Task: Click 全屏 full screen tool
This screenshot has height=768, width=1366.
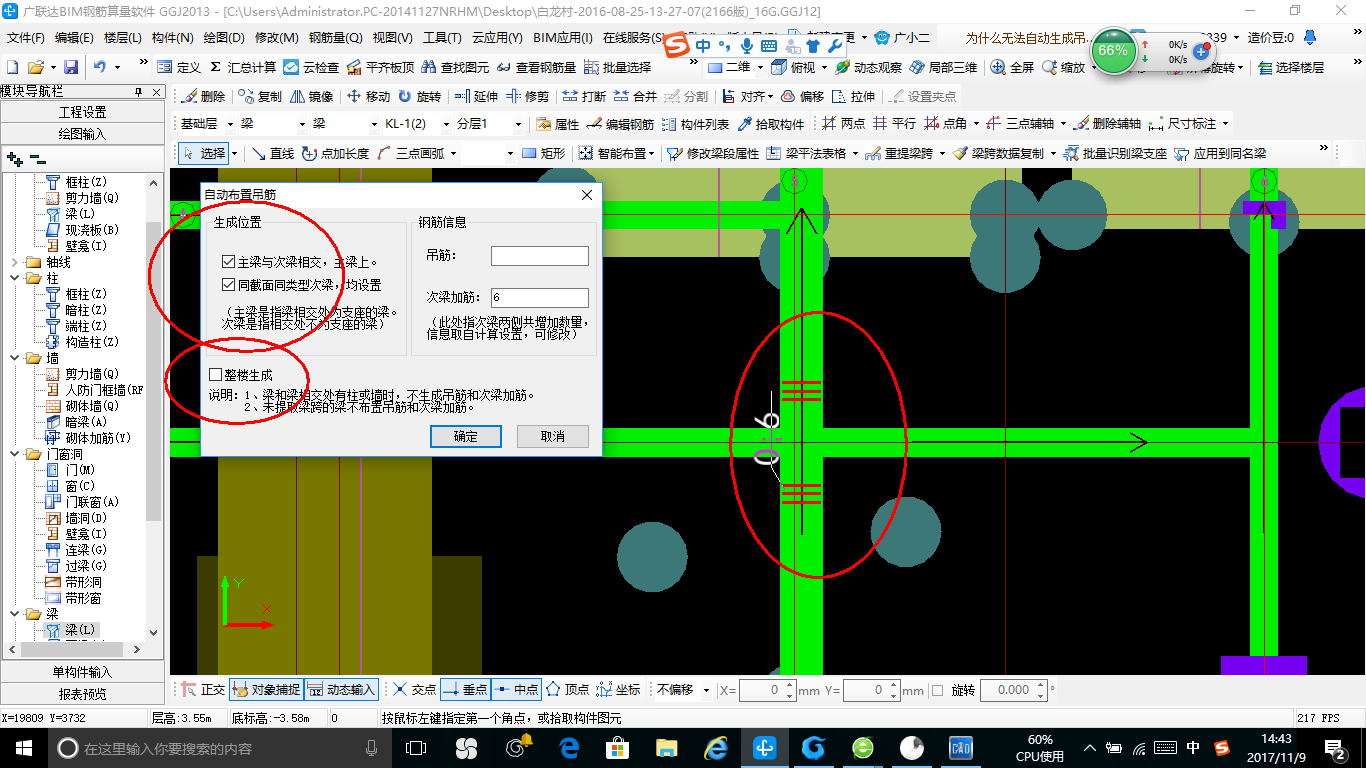Action: (1013, 67)
